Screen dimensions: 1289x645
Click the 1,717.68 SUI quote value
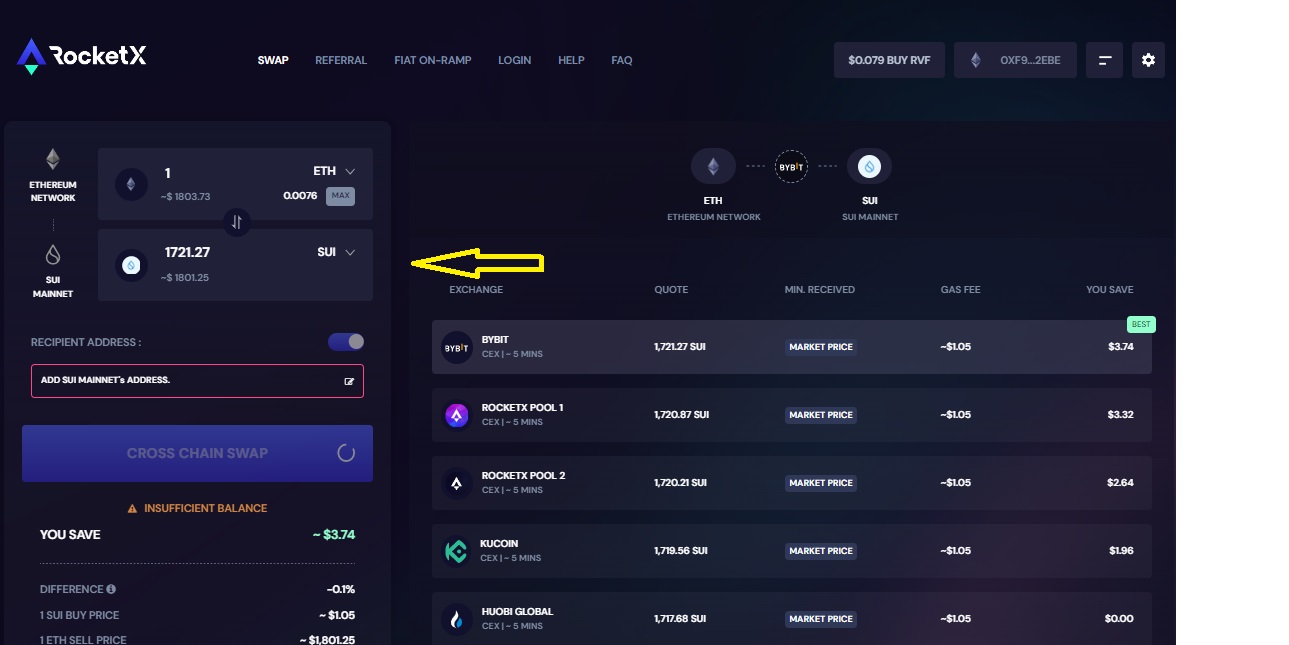tap(681, 619)
